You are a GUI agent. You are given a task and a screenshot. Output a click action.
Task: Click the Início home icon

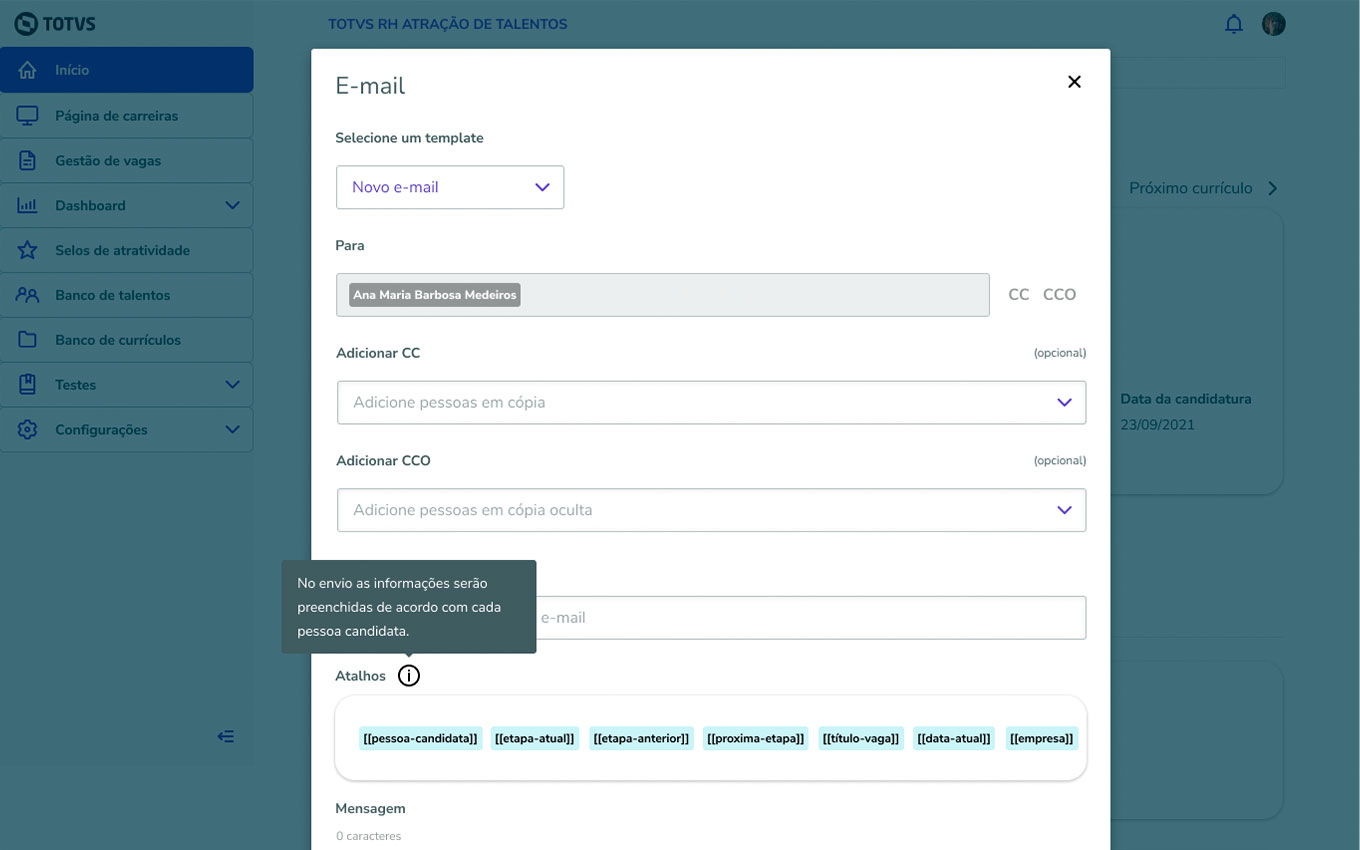tap(28, 70)
